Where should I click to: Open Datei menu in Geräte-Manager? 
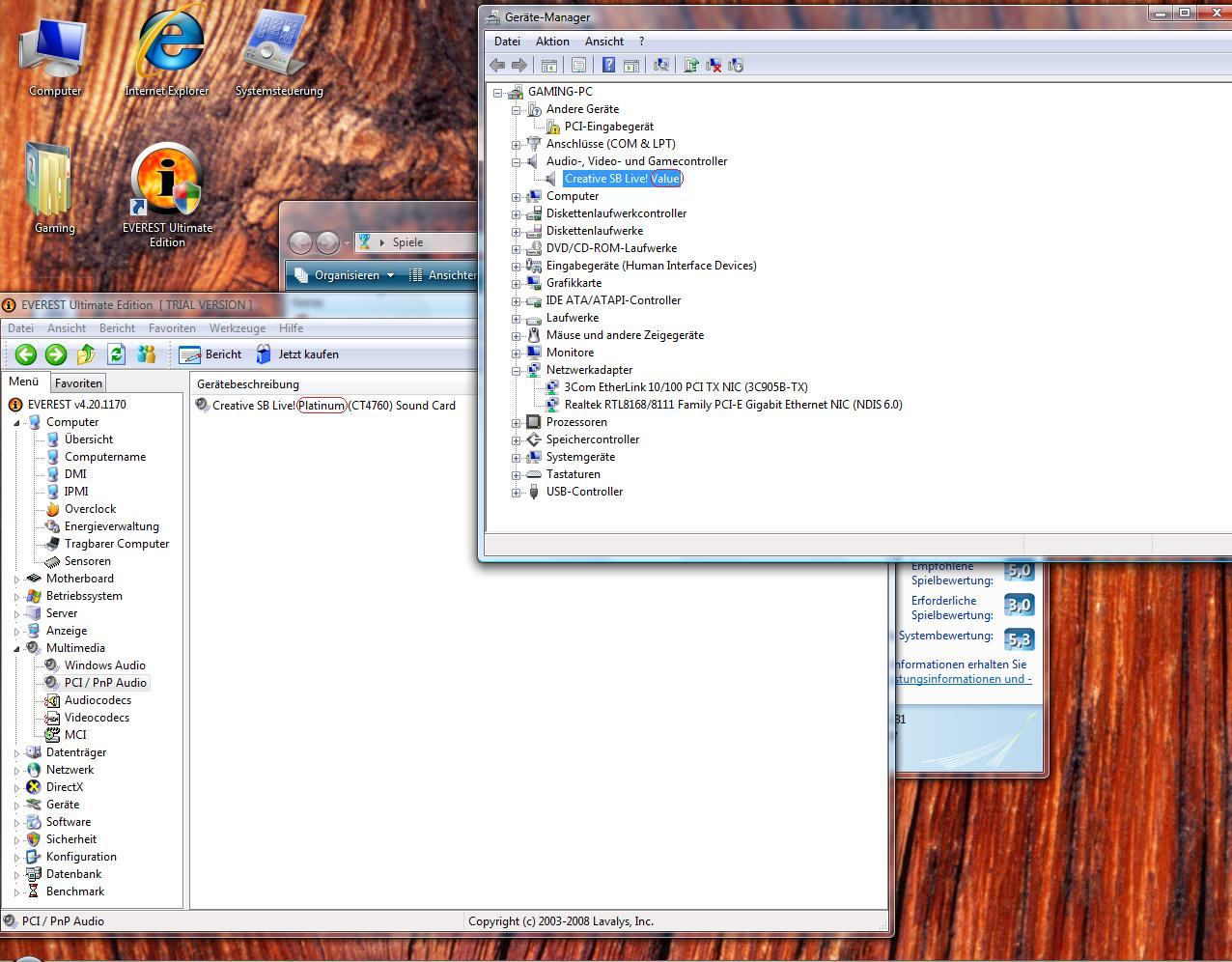[507, 42]
